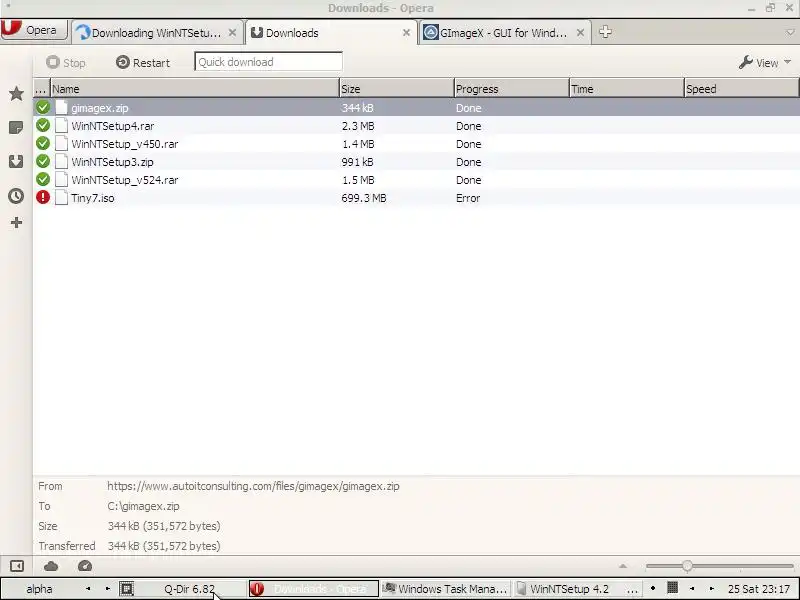Image resolution: width=800 pixels, height=600 pixels.
Task: Sort downloads by Progress column header
Action: [511, 88]
